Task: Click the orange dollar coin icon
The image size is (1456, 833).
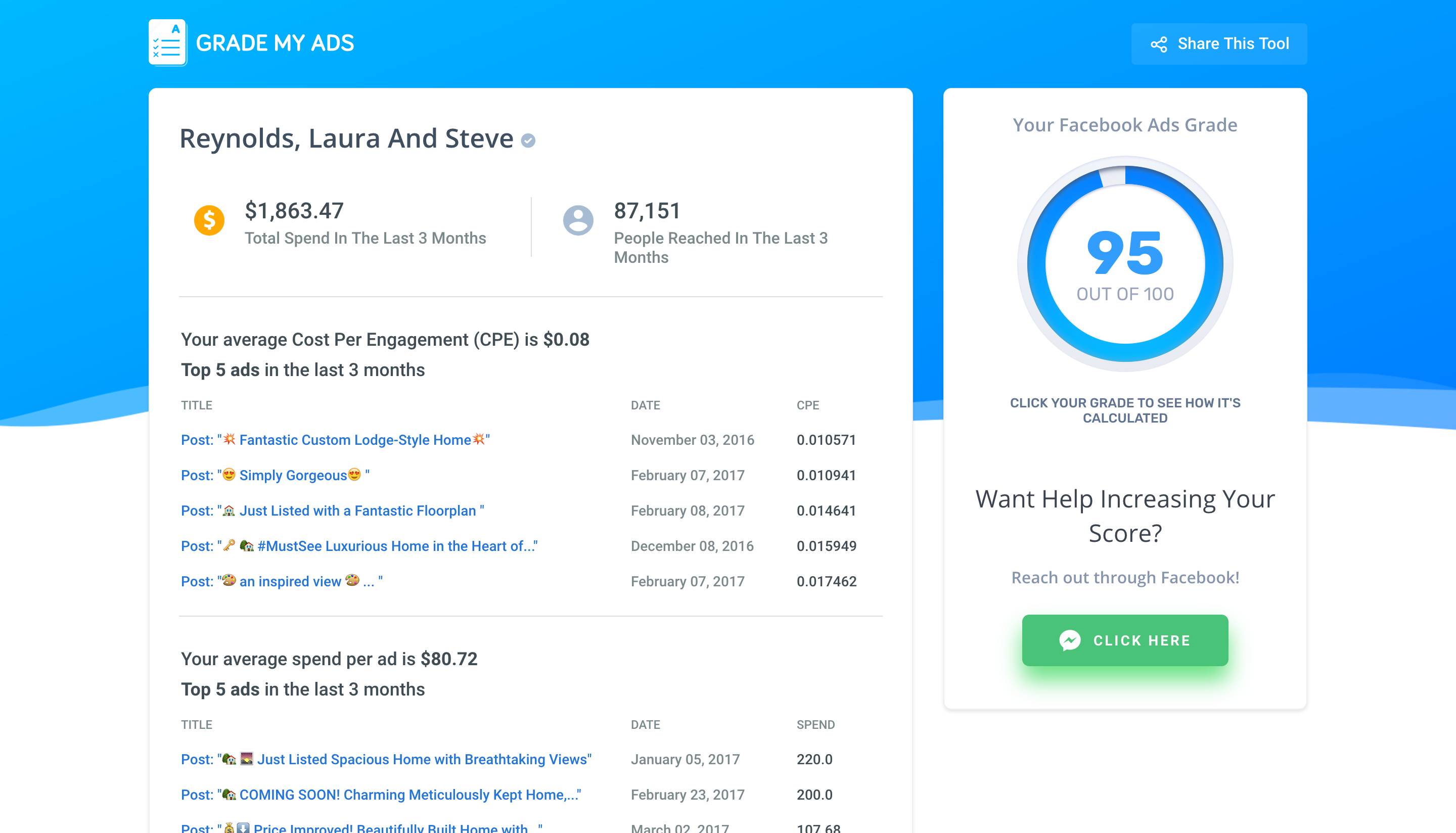Action: (x=209, y=220)
